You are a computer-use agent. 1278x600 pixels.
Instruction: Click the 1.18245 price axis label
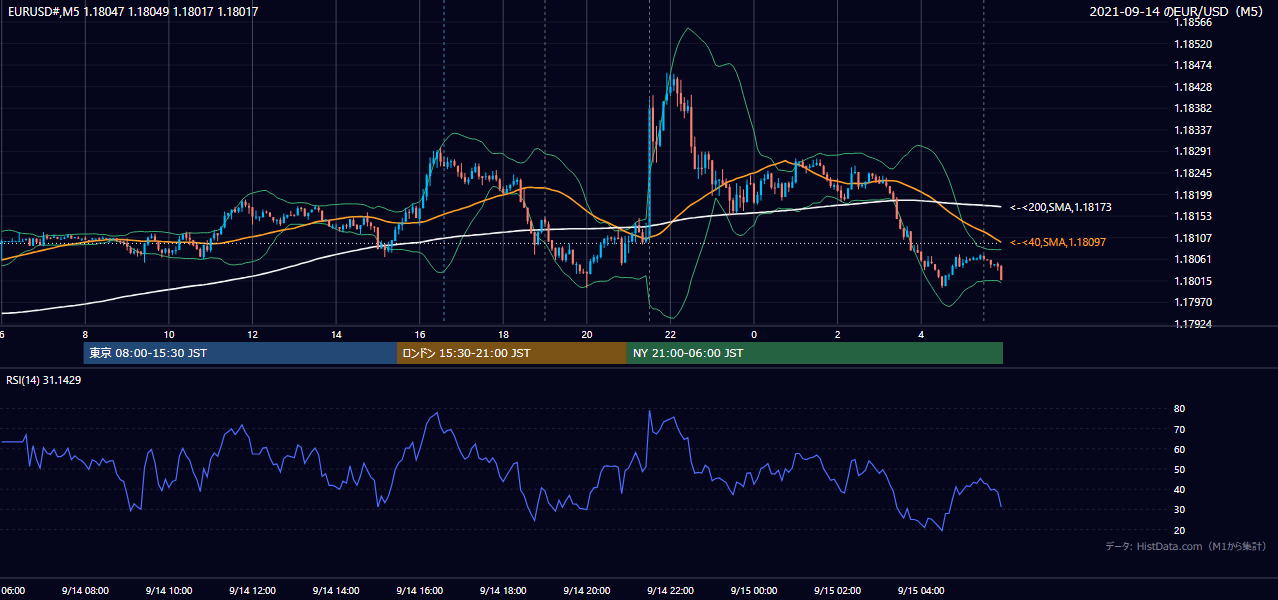1194,173
